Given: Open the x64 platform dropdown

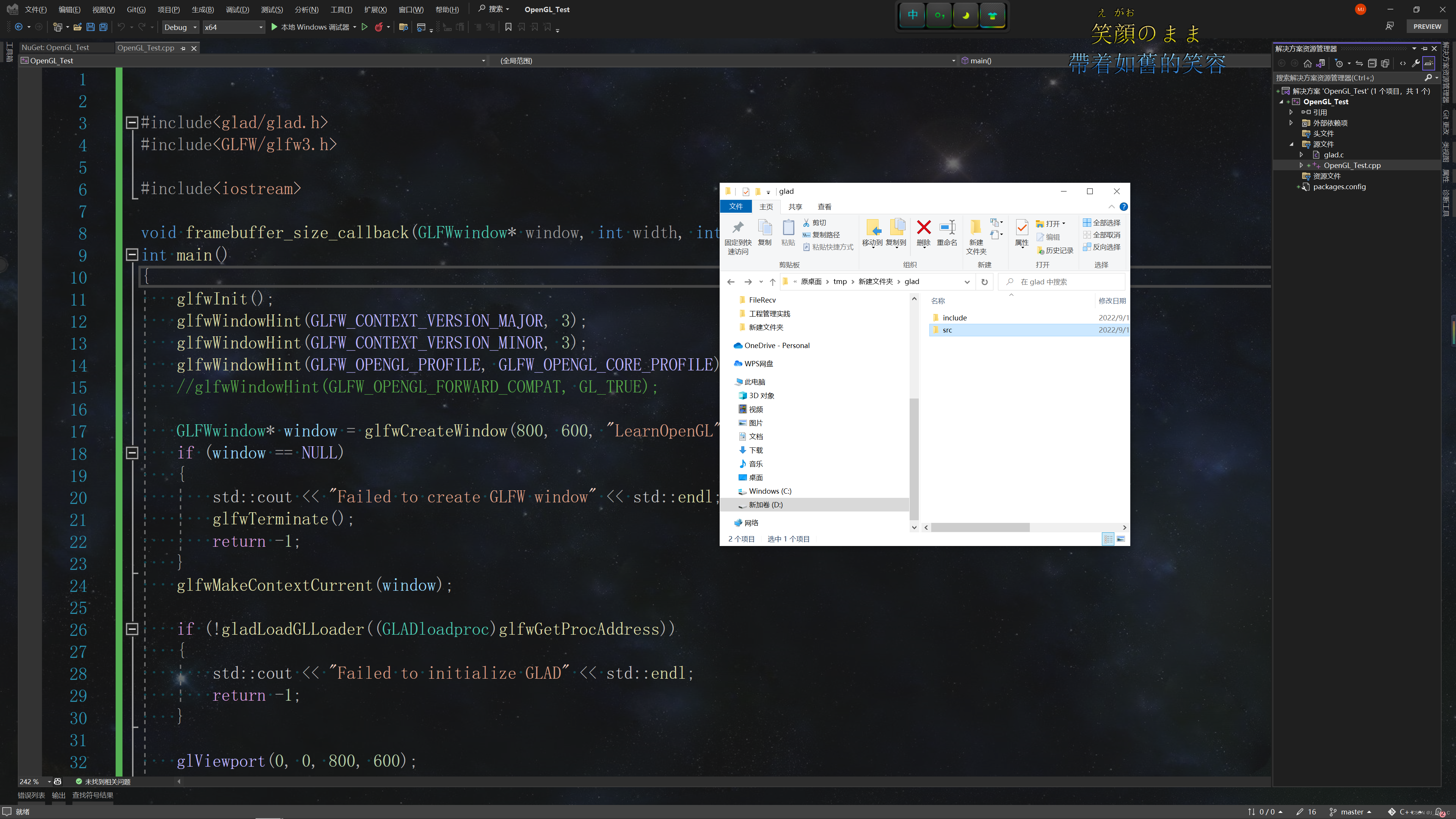Looking at the screenshot, I should click(x=234, y=27).
